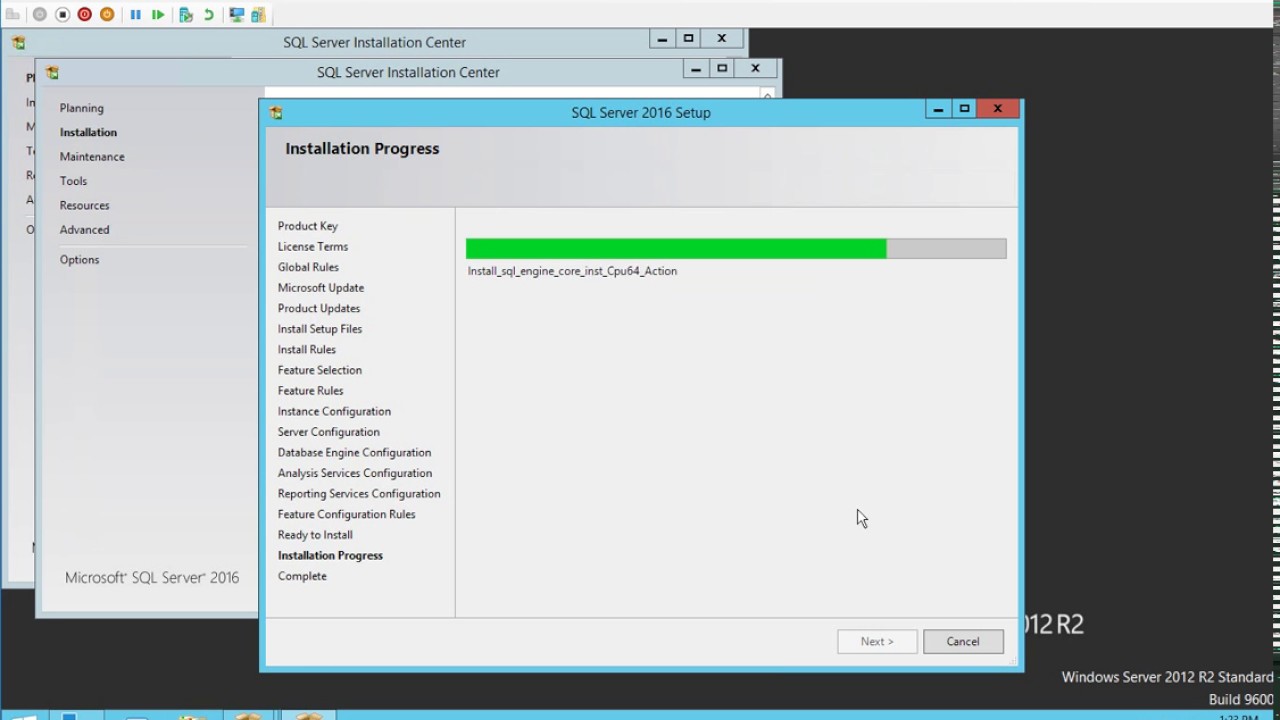Open Tools section in Installation Center

pyautogui.click(x=73, y=181)
